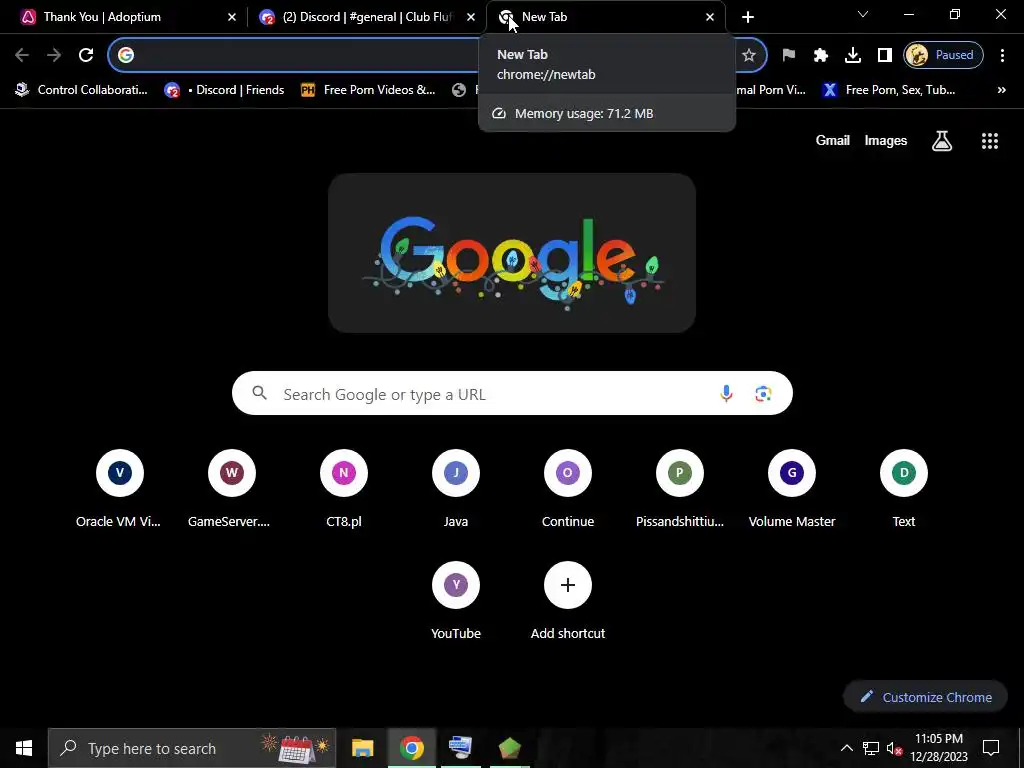Open the muted volume tray icon
The image size is (1024, 768).
point(894,748)
